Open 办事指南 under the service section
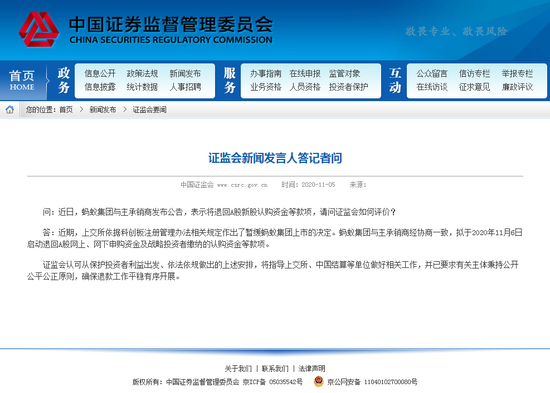Image resolution: width=550 pixels, height=393 pixels. click(x=266, y=74)
